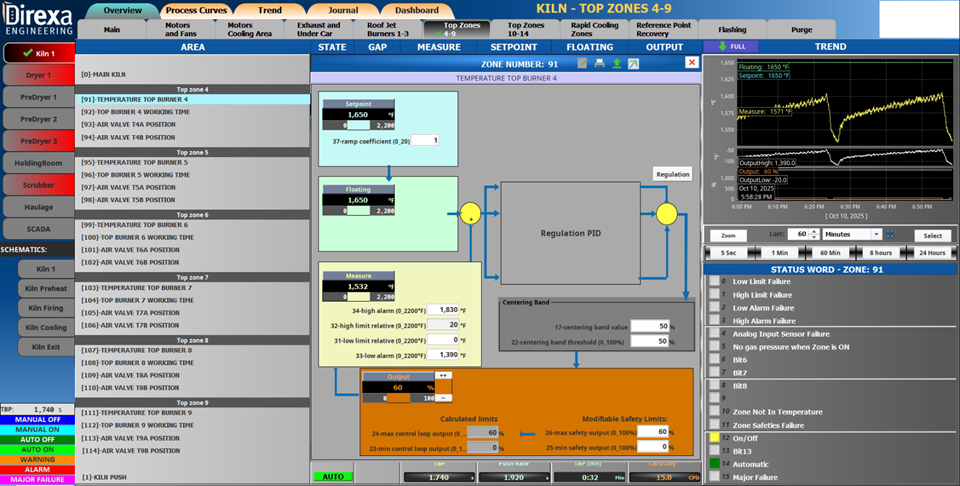Click the right yellow summing junction circle
Screen dimensions: 960x486
coord(667,214)
